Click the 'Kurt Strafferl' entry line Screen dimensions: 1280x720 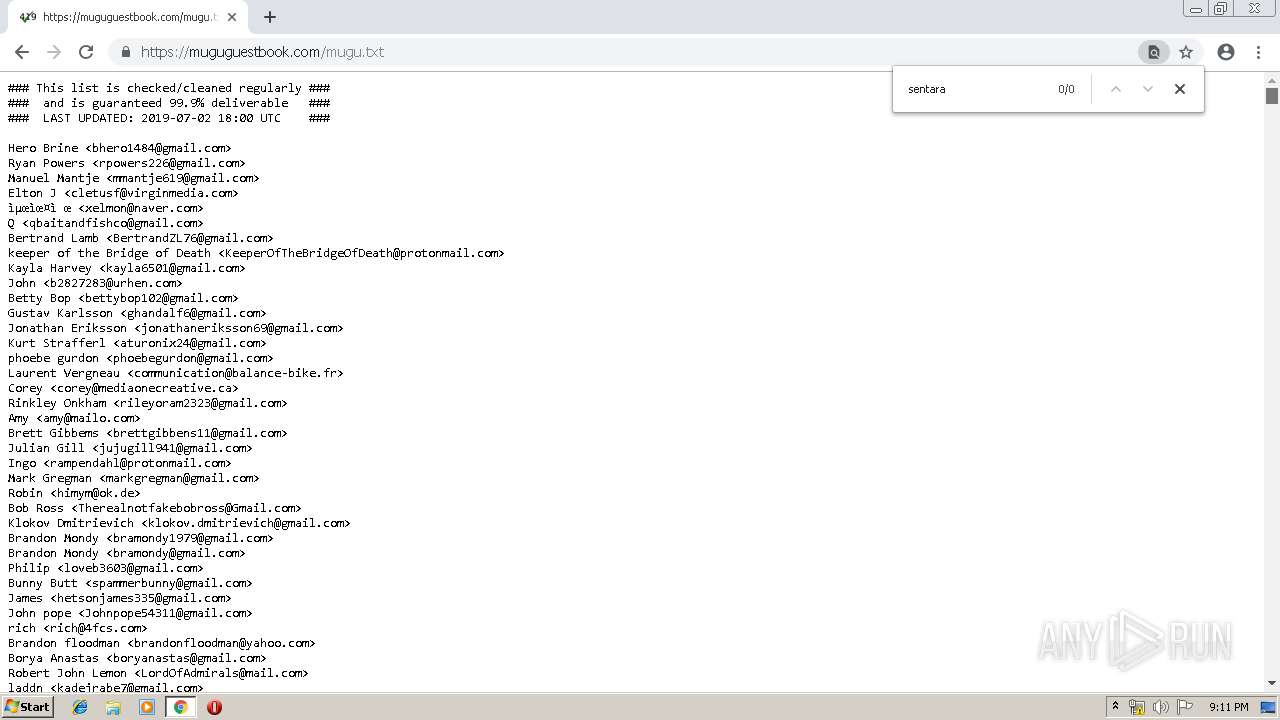tap(137, 343)
